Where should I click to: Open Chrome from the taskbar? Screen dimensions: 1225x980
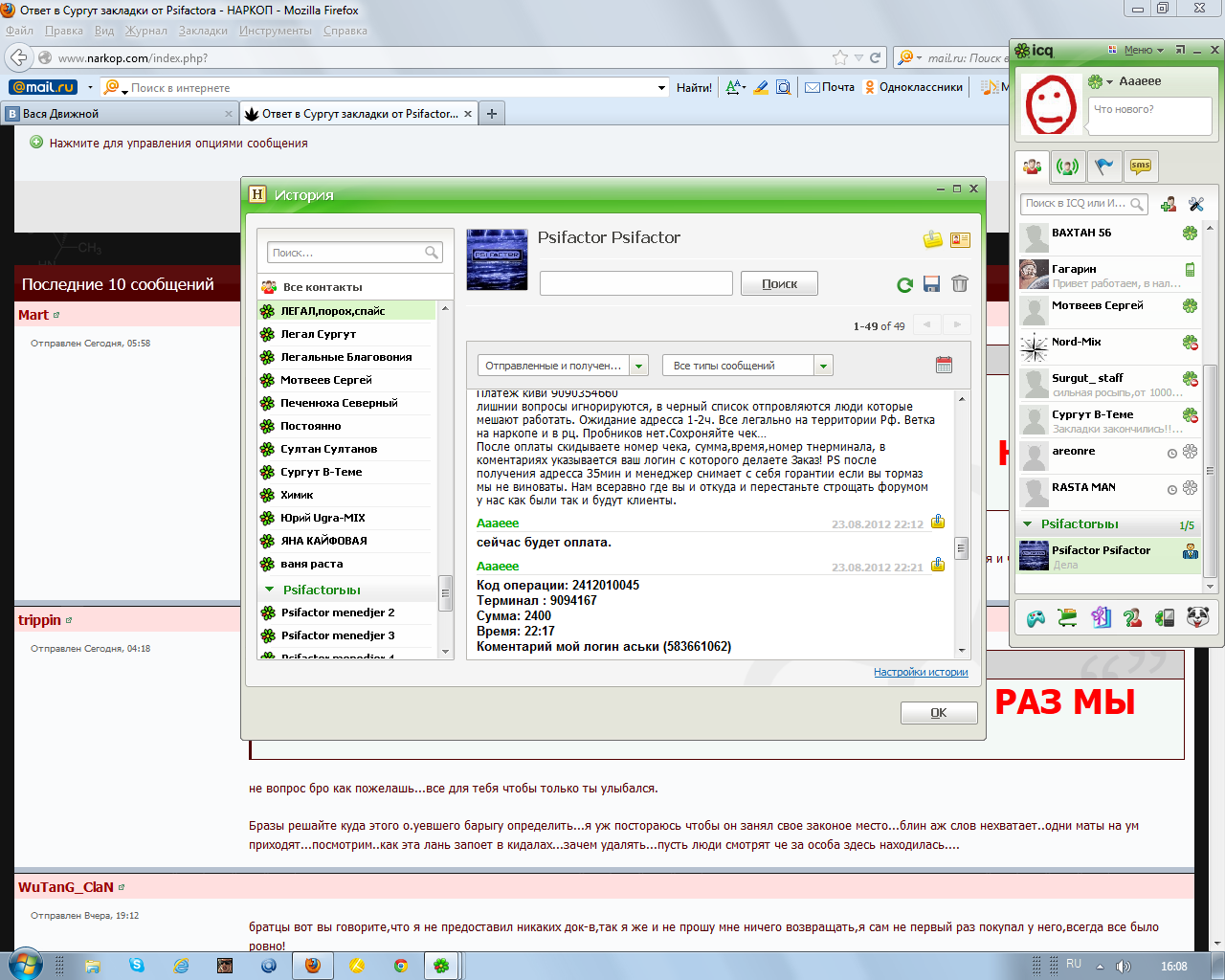coord(401,966)
